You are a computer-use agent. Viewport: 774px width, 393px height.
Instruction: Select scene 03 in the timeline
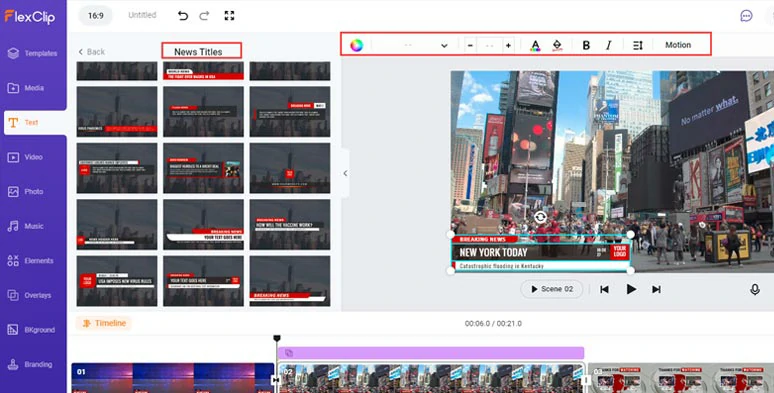(681, 378)
